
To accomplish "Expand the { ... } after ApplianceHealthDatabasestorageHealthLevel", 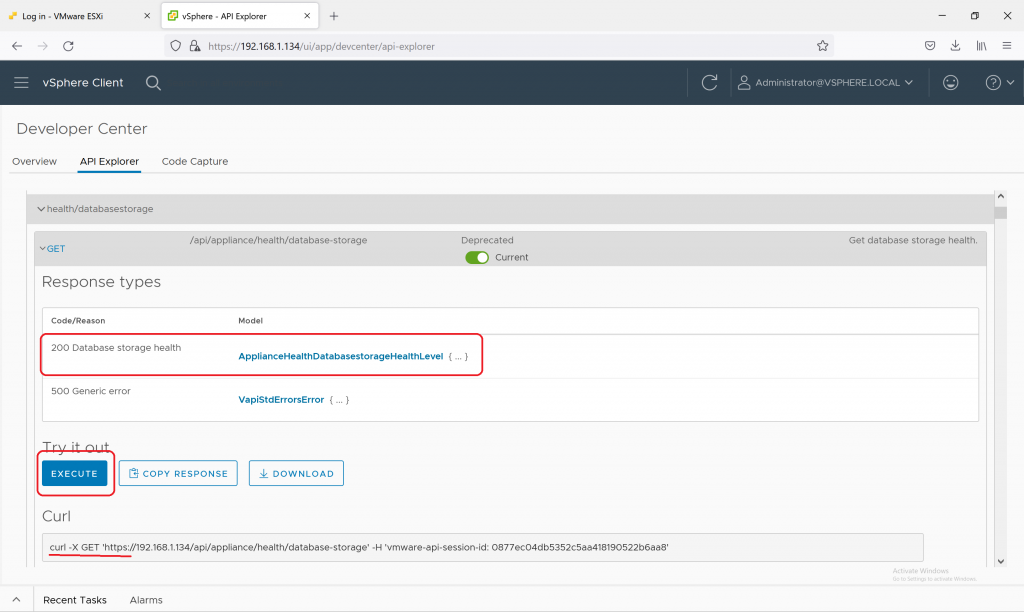I will [x=458, y=356].
